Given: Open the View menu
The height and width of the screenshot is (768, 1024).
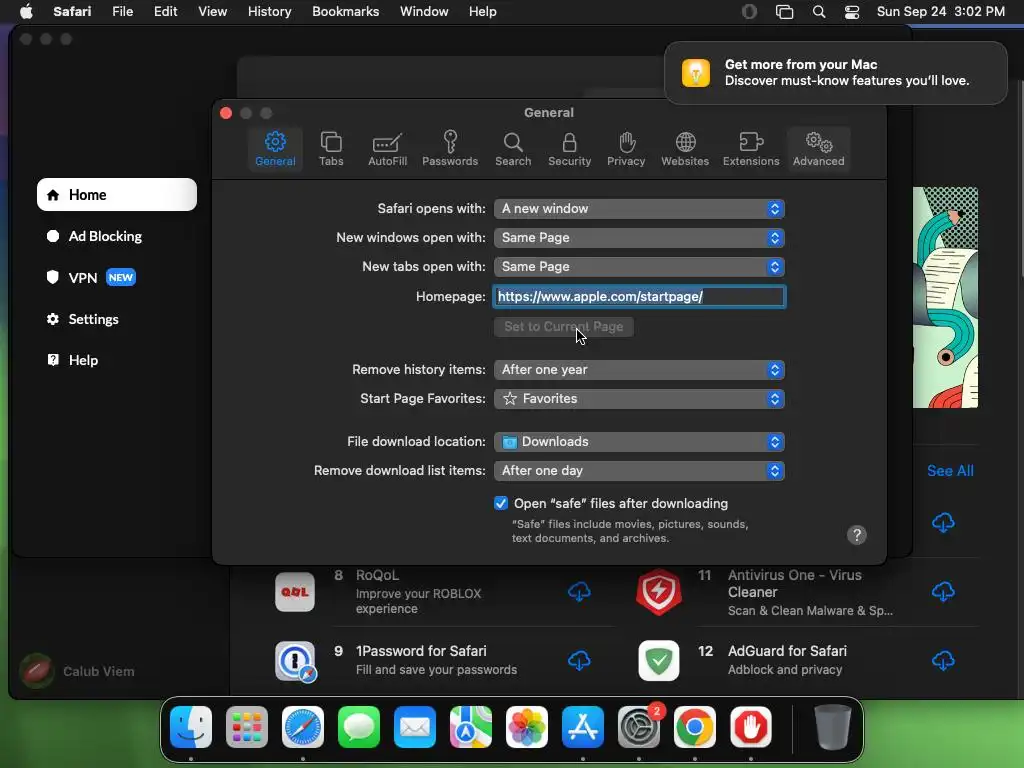Looking at the screenshot, I should [x=212, y=12].
